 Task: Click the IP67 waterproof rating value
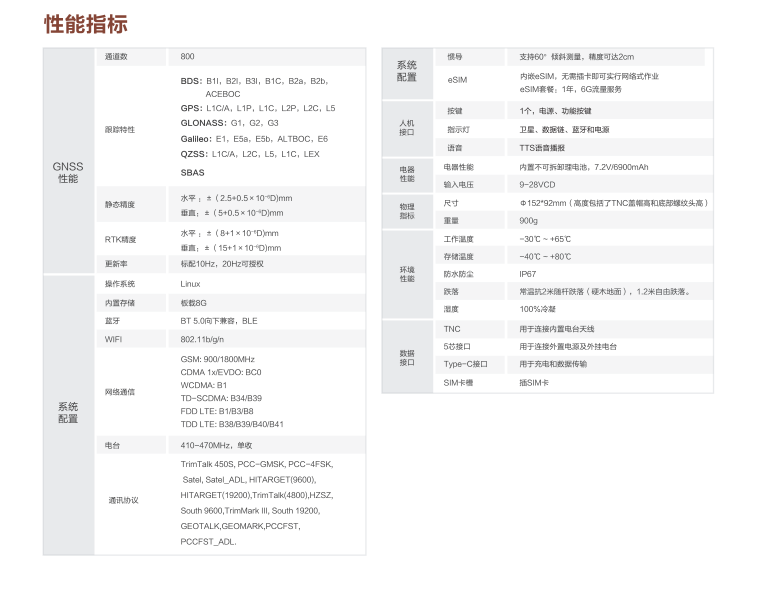pos(527,273)
